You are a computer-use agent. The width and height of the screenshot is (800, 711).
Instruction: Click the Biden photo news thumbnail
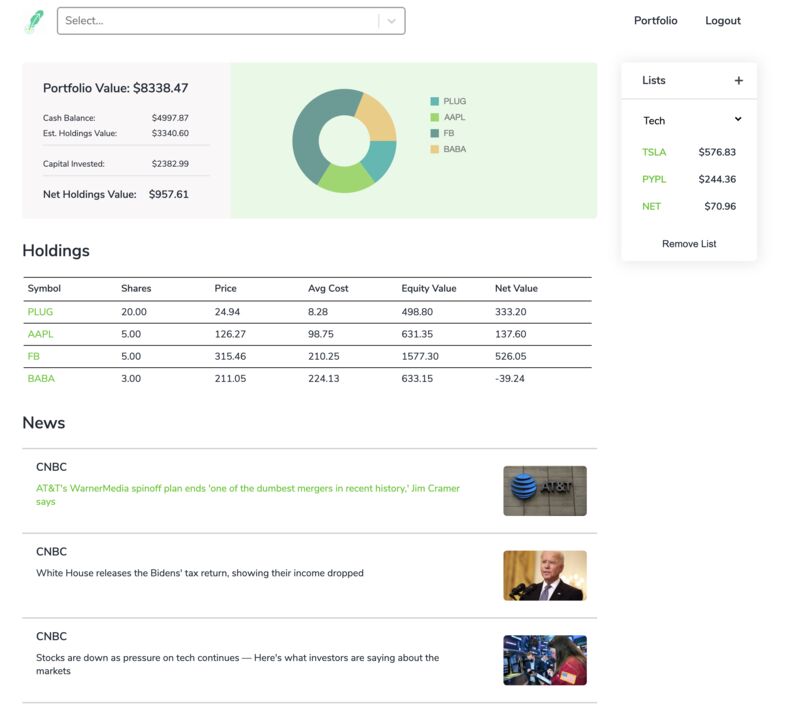pos(545,575)
